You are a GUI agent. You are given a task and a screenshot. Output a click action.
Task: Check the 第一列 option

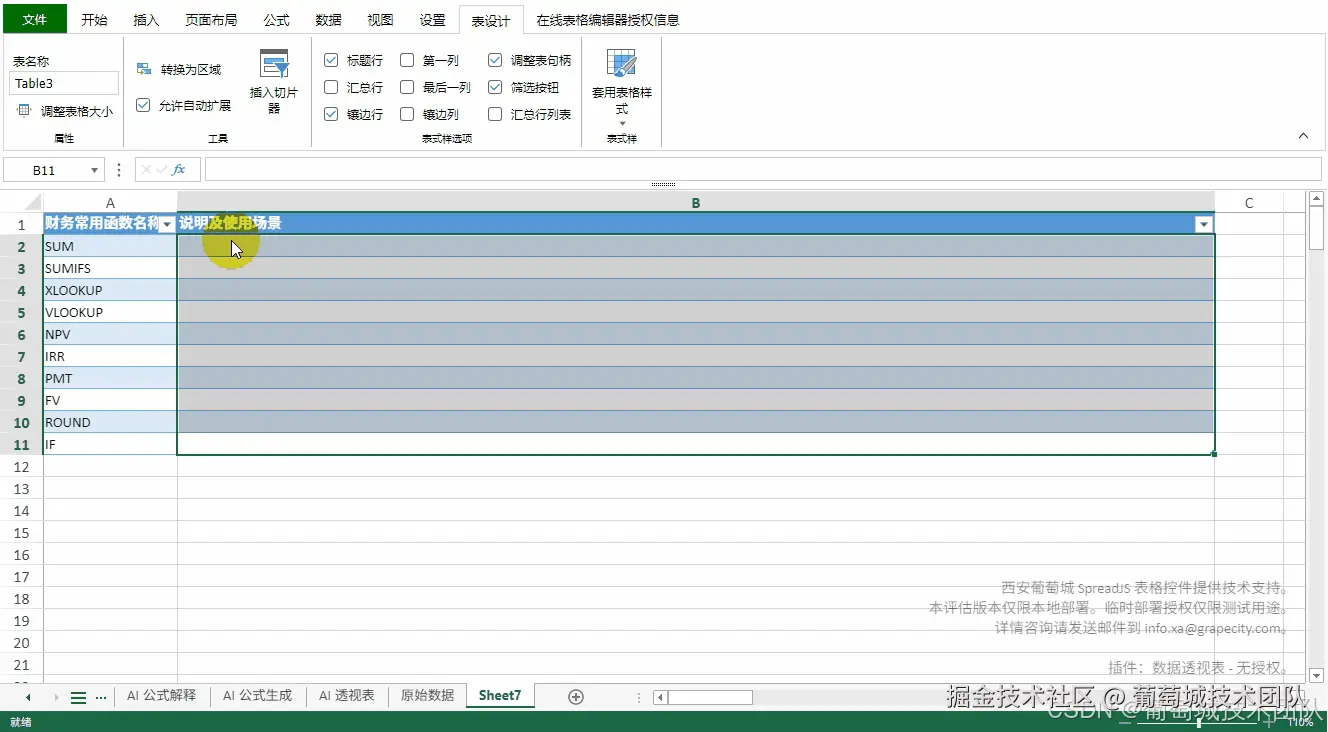pos(406,60)
